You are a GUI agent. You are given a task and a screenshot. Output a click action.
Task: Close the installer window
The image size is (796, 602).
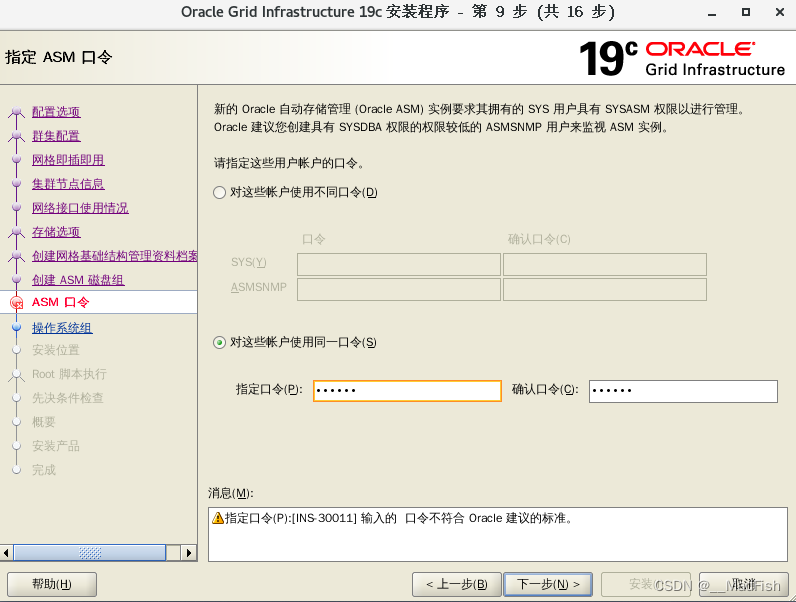click(780, 12)
